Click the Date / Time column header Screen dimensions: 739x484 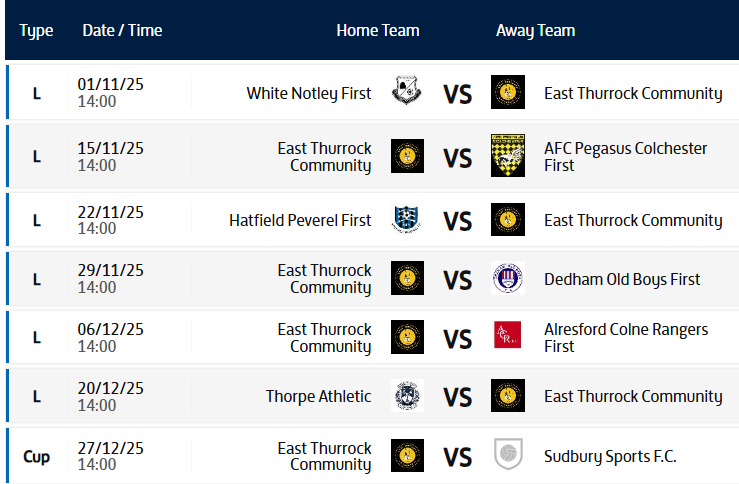click(x=122, y=30)
